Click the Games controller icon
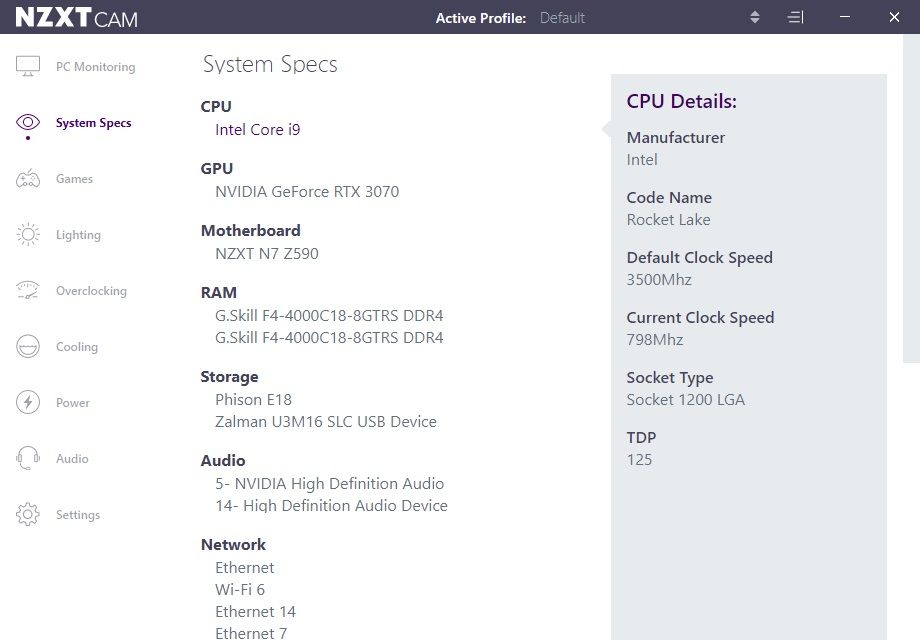 [28, 178]
